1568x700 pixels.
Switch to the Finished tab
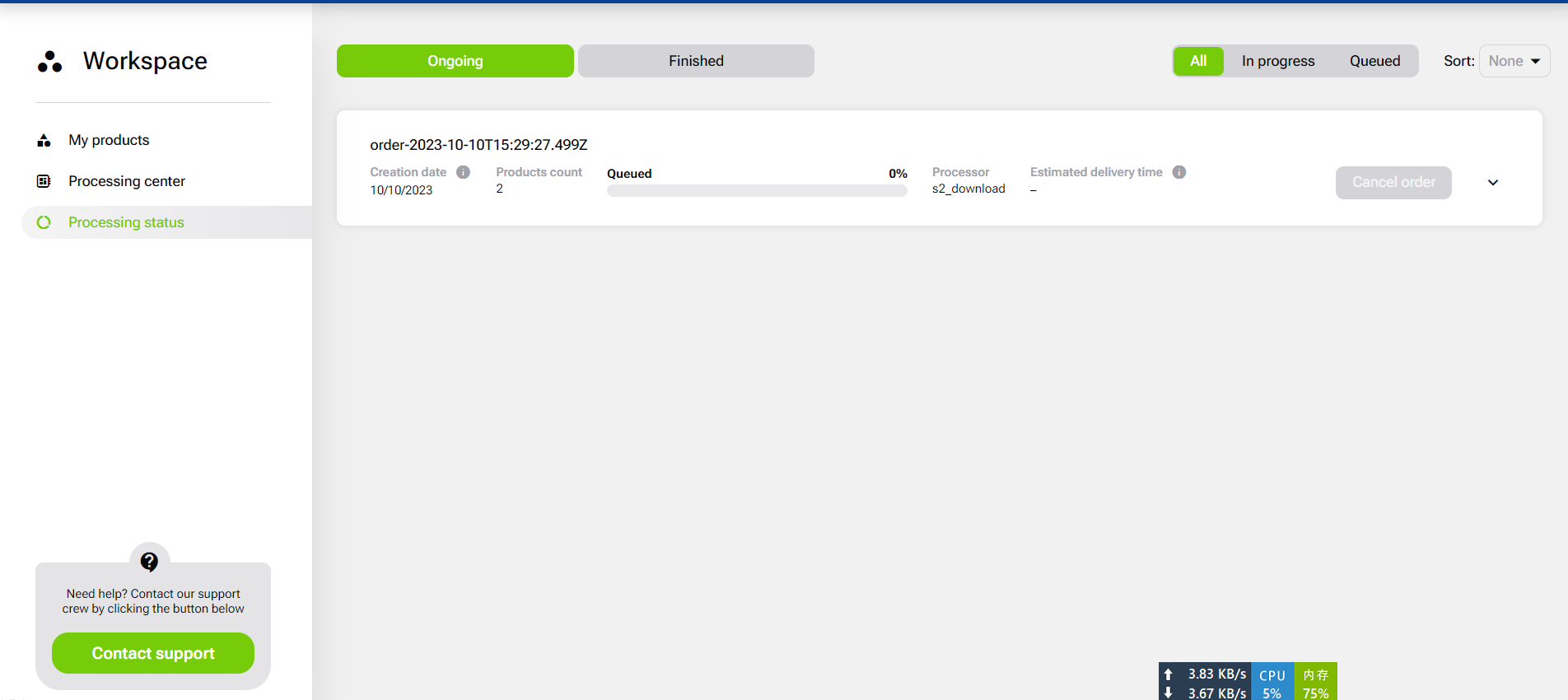point(696,61)
